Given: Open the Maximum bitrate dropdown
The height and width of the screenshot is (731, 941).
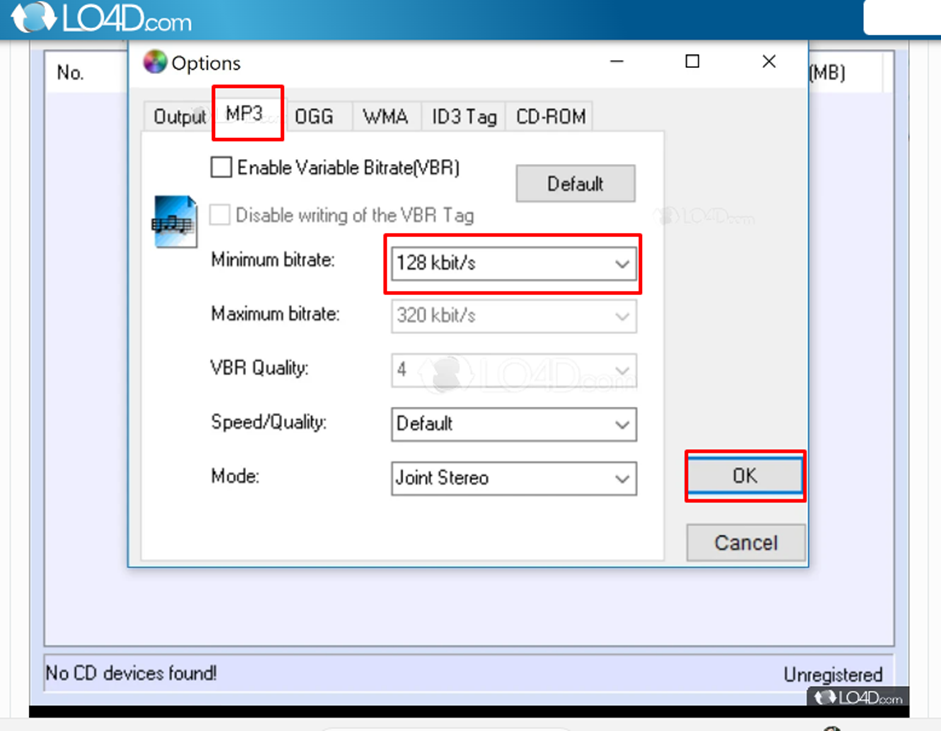Looking at the screenshot, I should (x=513, y=316).
